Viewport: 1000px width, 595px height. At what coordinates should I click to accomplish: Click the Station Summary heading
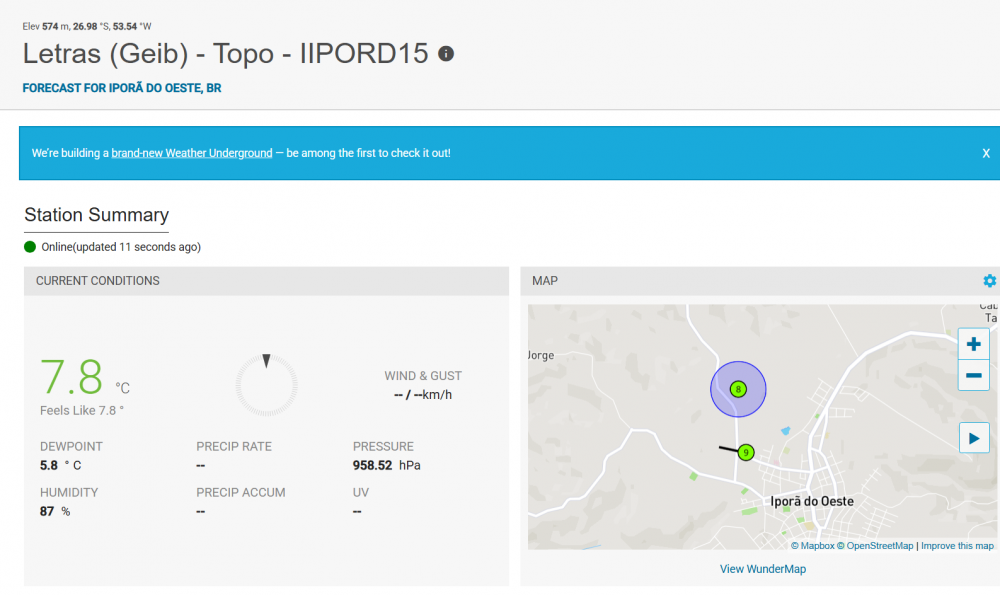point(96,215)
